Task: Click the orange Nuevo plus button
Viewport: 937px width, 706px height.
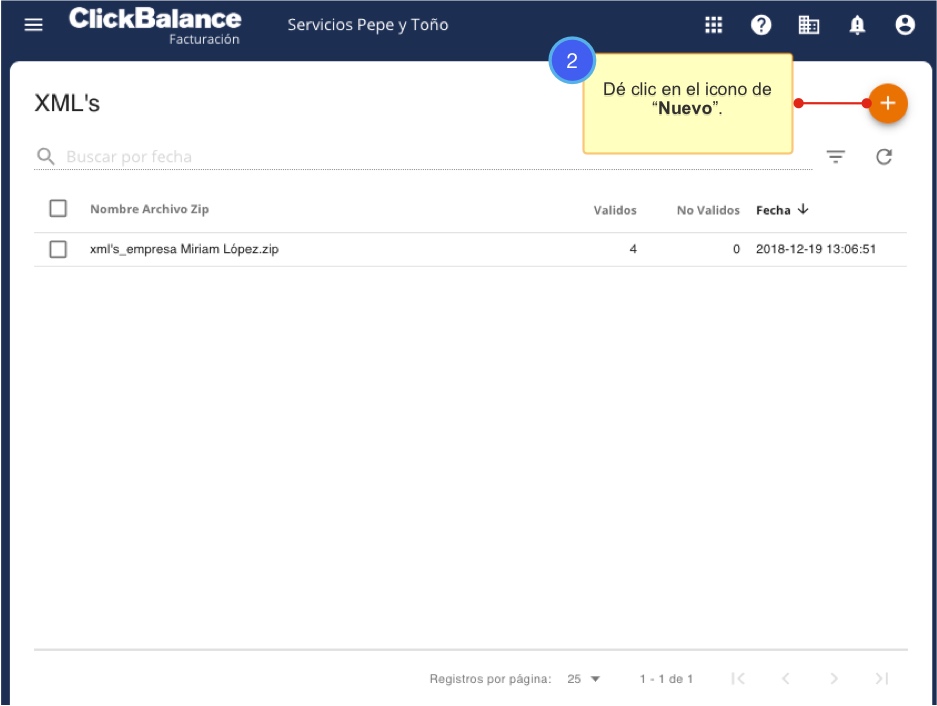Action: click(x=887, y=103)
